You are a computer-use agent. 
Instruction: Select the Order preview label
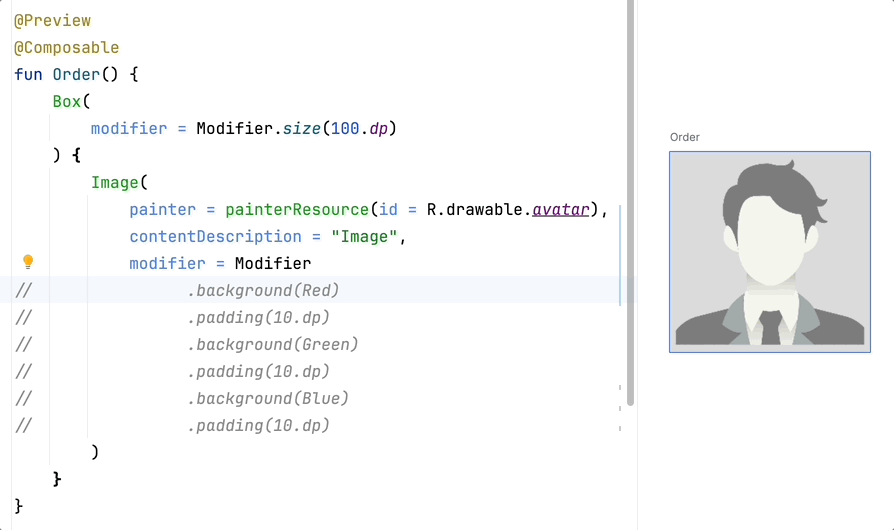click(x=685, y=137)
